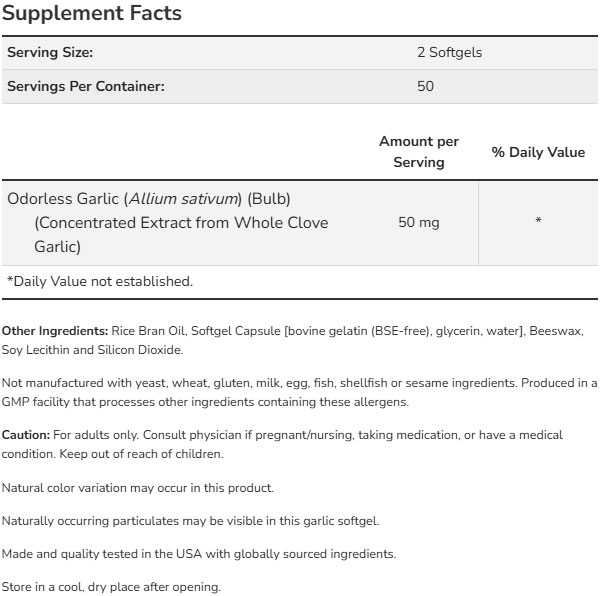Select the Servings Per Container label
600x596 pixels.
(86, 86)
